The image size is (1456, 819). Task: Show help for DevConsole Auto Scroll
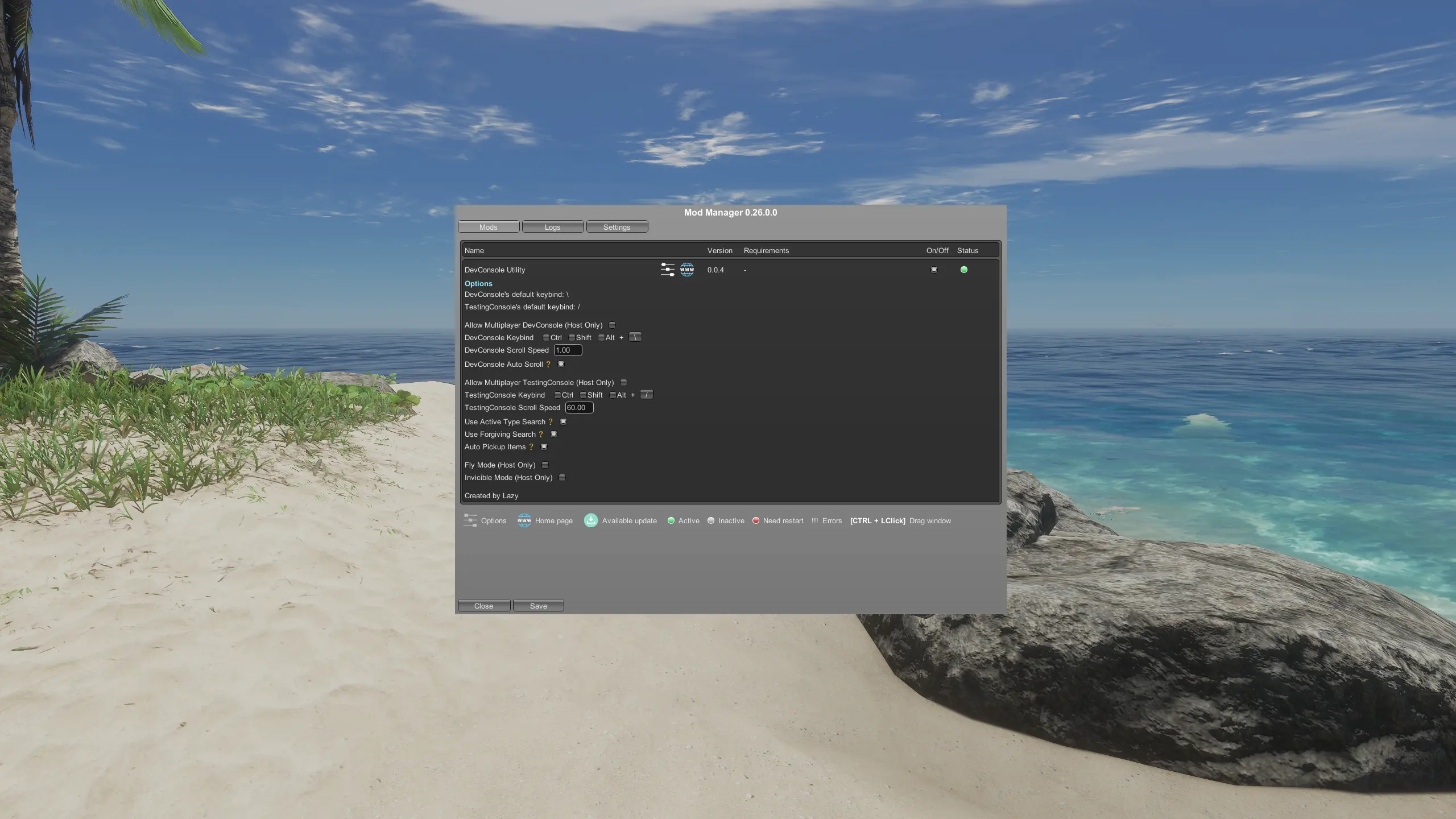tap(548, 365)
